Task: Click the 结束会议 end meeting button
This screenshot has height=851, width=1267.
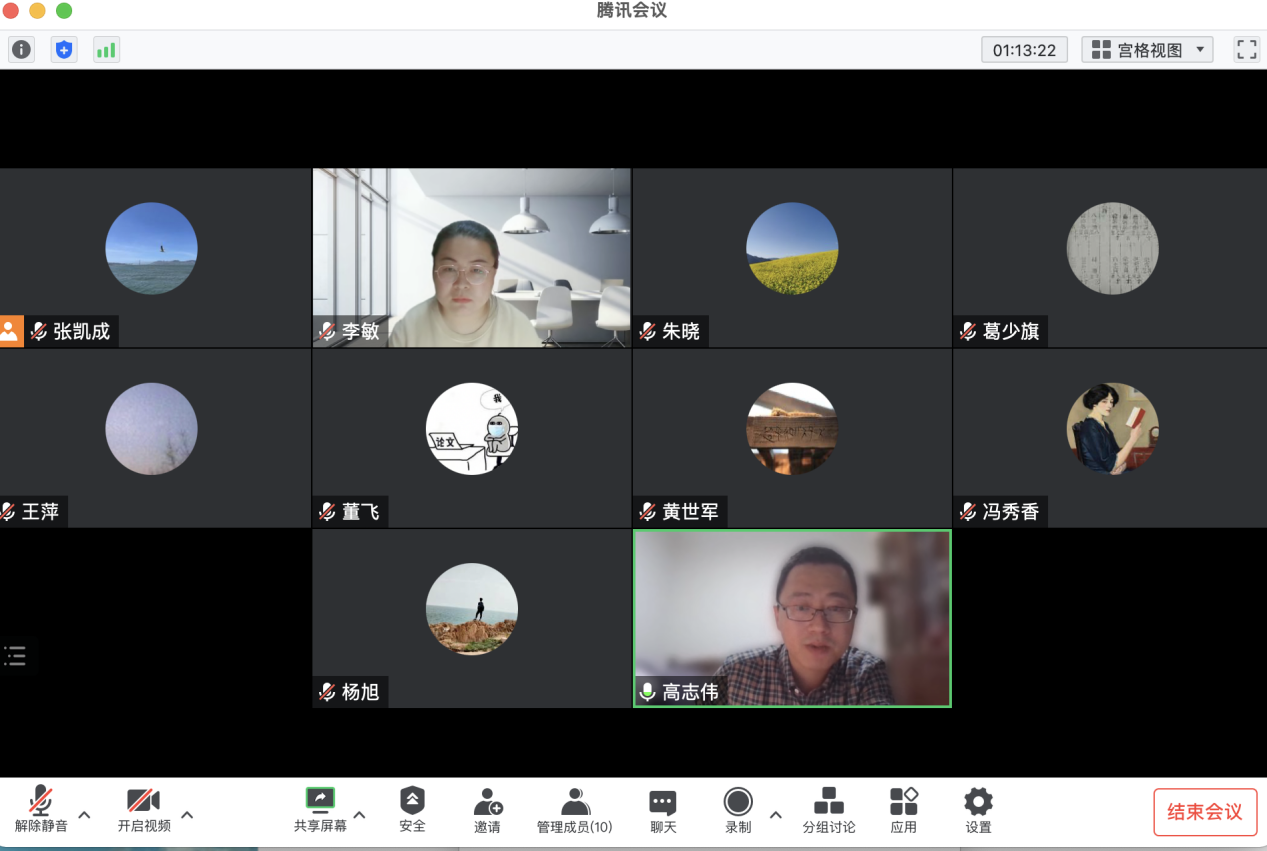Action: [x=1204, y=811]
